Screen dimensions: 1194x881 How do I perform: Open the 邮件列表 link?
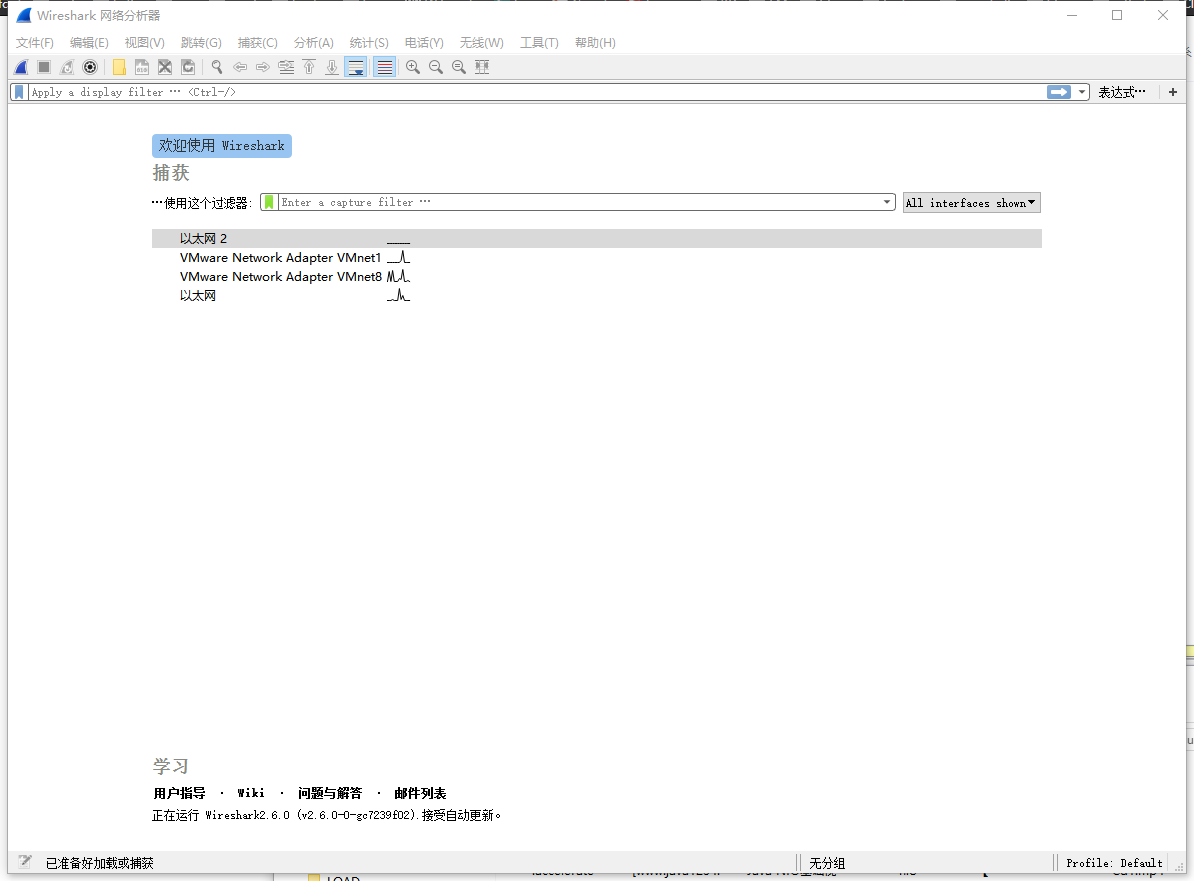[420, 793]
